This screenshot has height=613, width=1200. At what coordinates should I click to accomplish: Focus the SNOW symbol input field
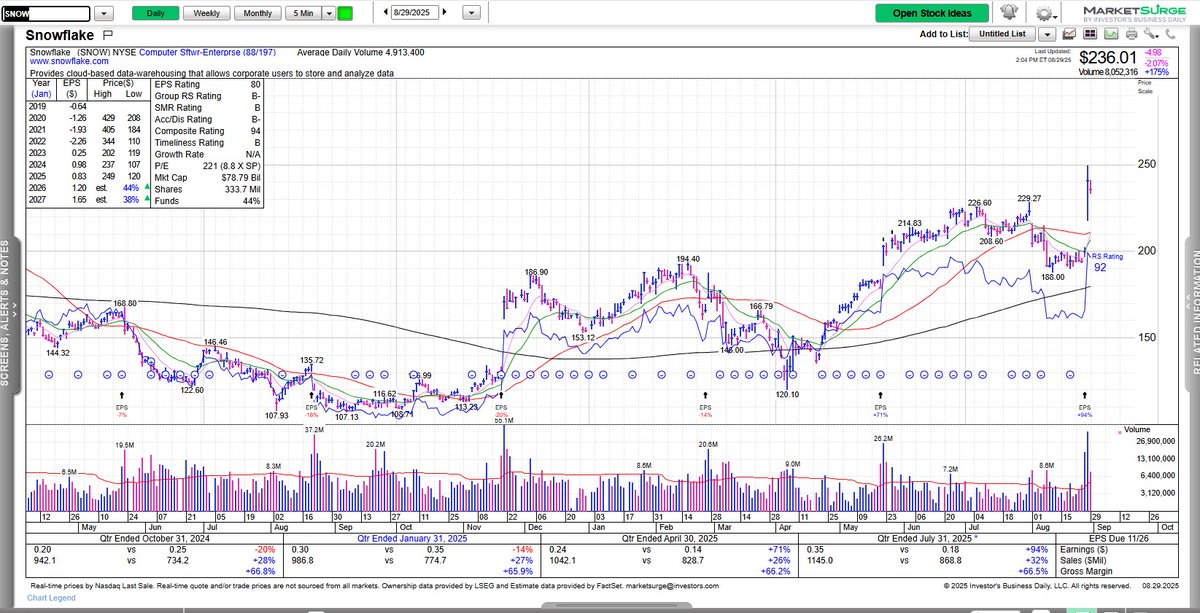click(x=47, y=14)
